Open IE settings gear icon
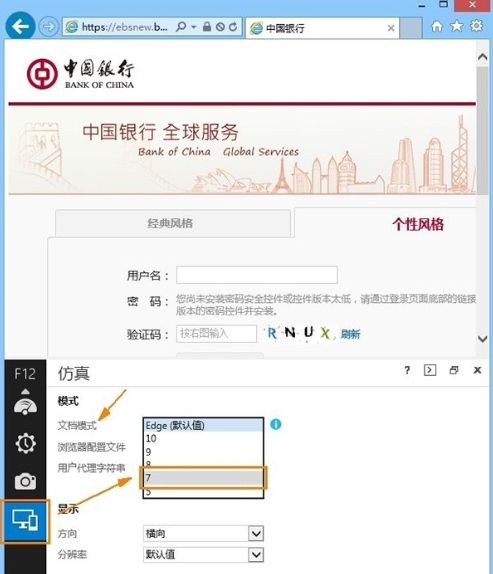Viewport: 493px width, 574px height. [x=477, y=26]
